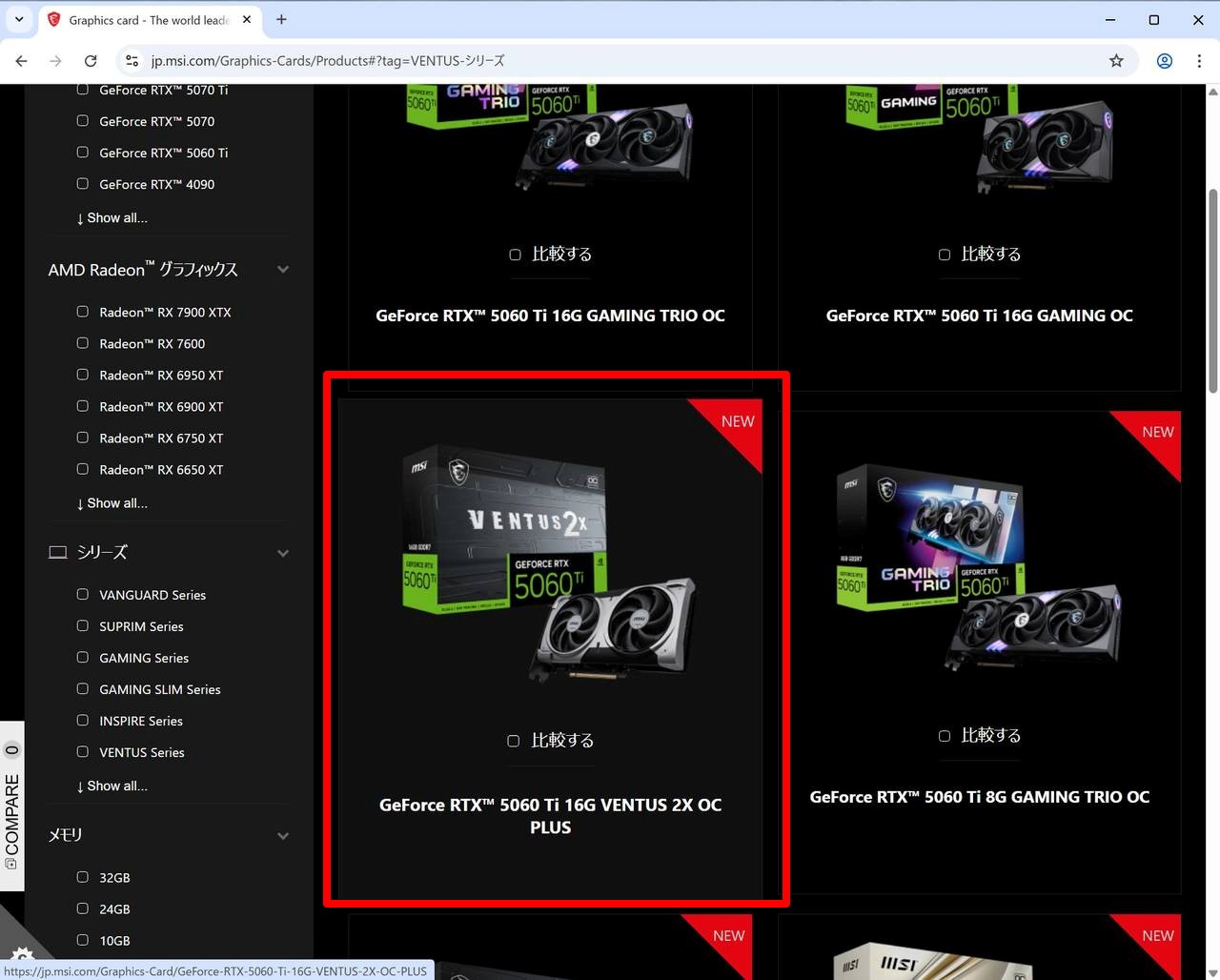Open Chrome three-dot menu

(1199, 61)
